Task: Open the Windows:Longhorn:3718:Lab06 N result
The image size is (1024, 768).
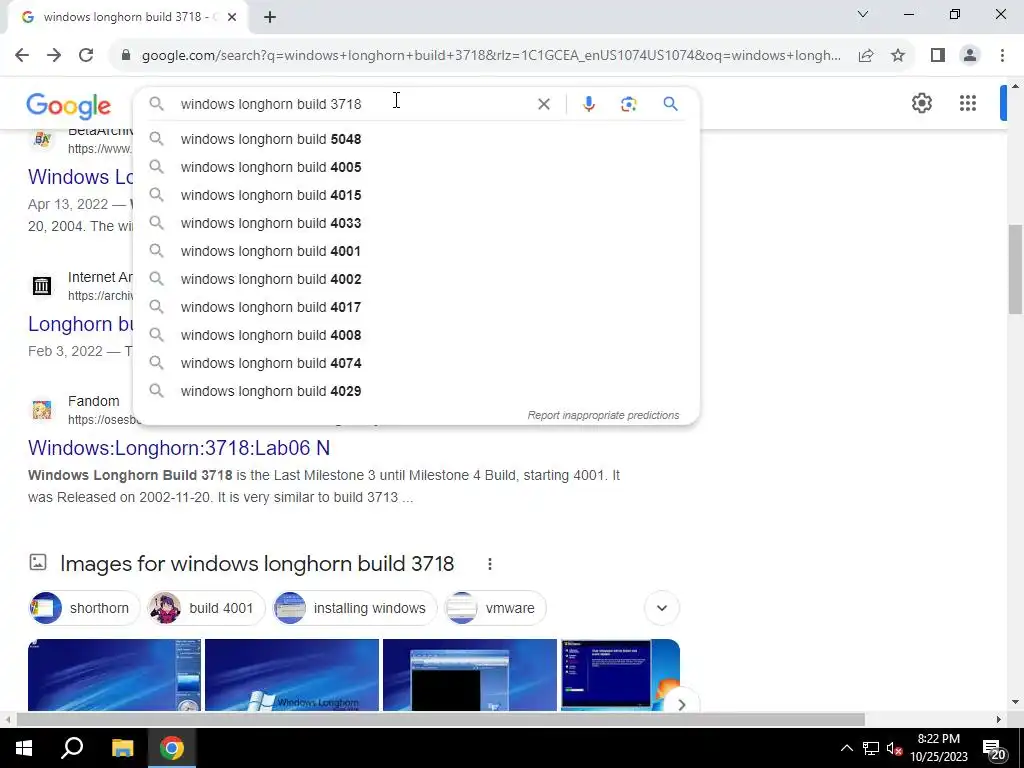Action: 179,448
